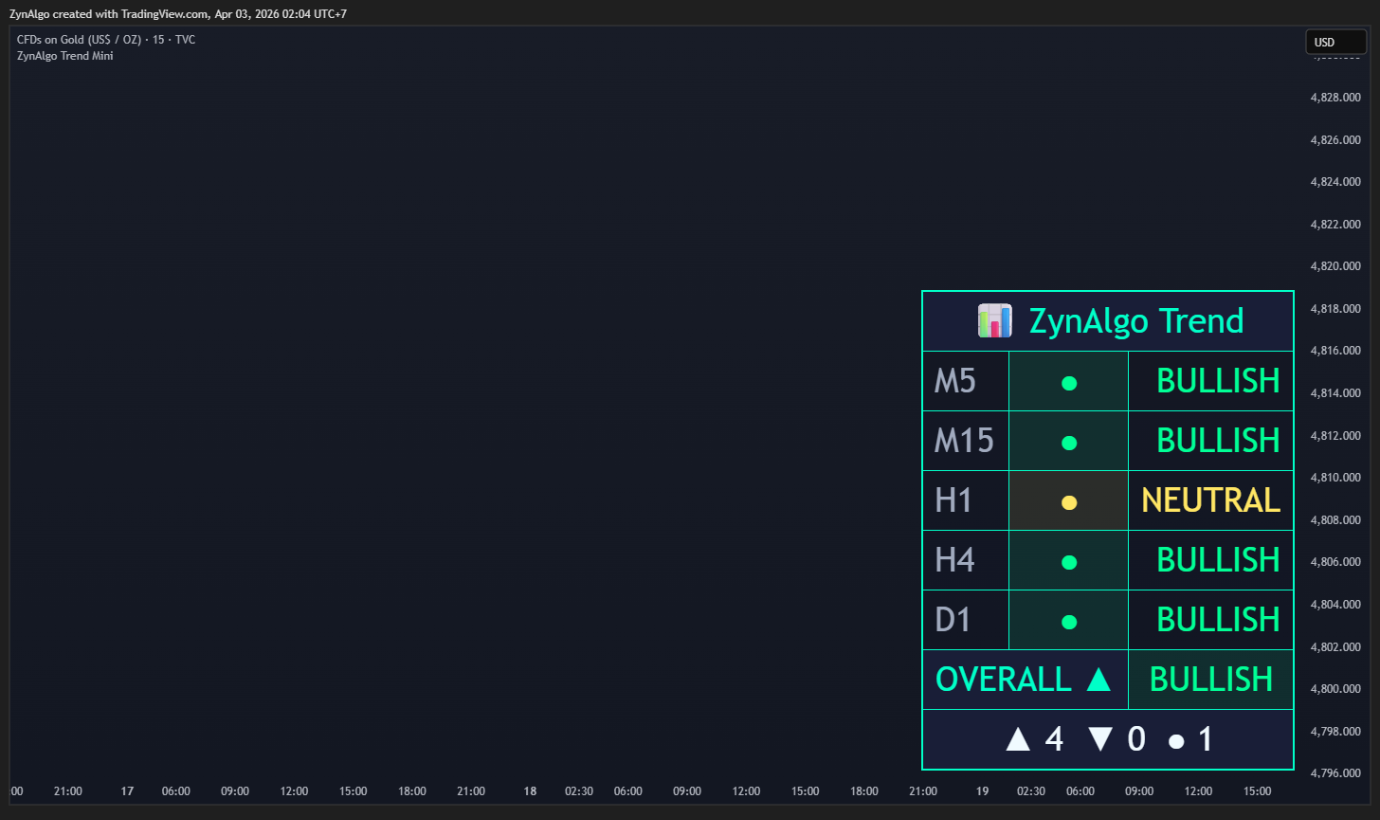Click the D1 timeframe label
The height and width of the screenshot is (820, 1380).
tap(953, 620)
